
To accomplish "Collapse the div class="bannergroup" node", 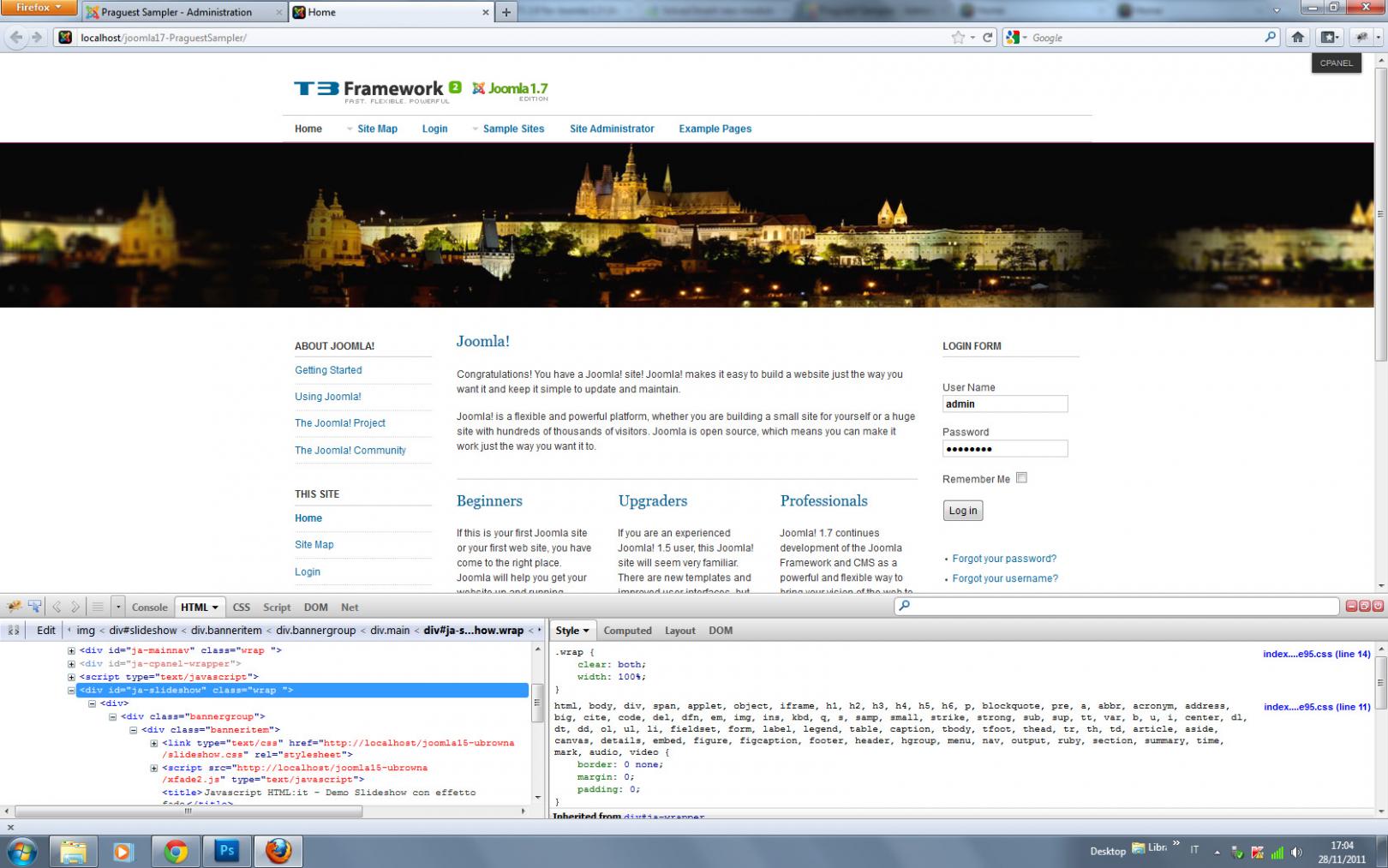I will [112, 716].
